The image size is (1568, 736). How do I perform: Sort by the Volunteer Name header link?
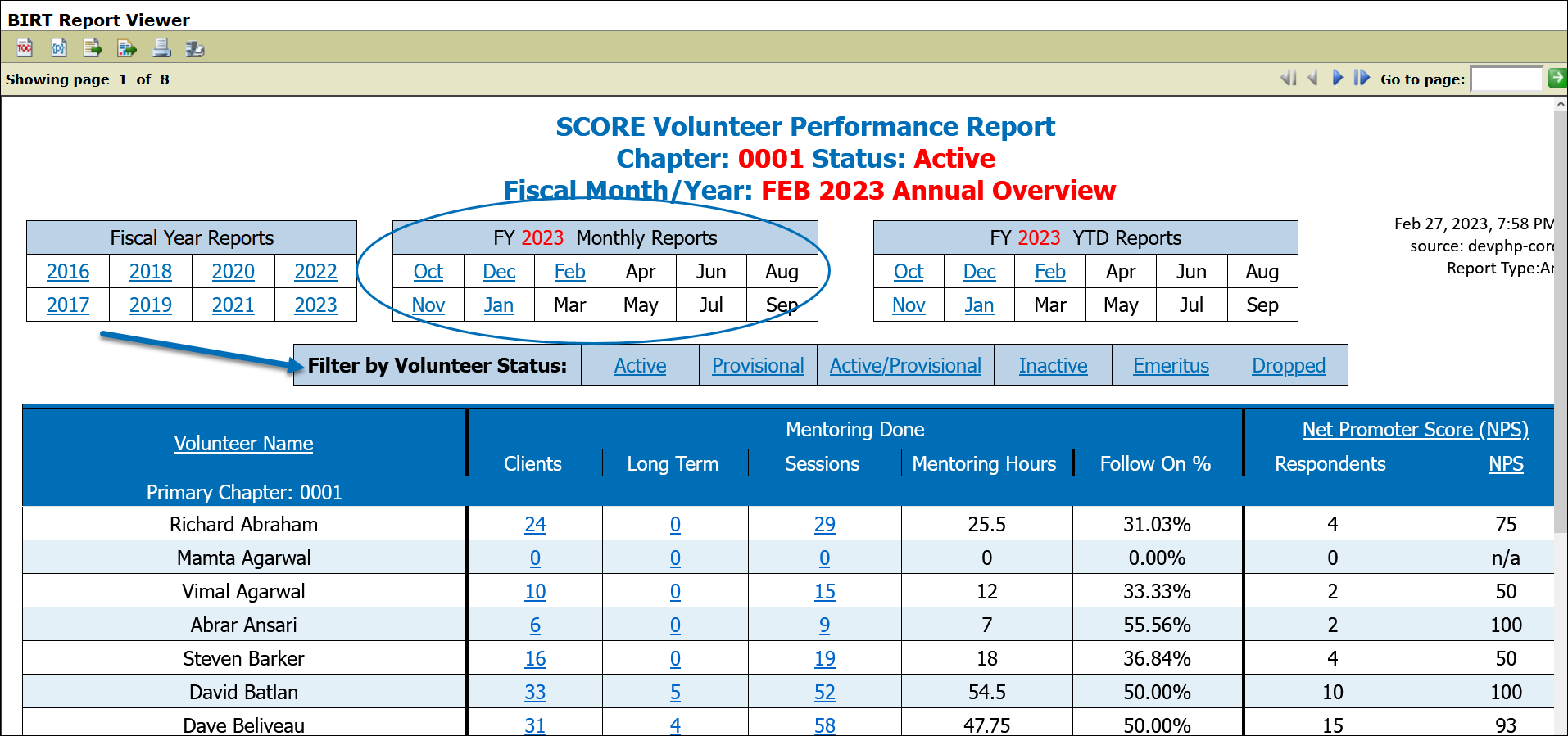click(244, 444)
